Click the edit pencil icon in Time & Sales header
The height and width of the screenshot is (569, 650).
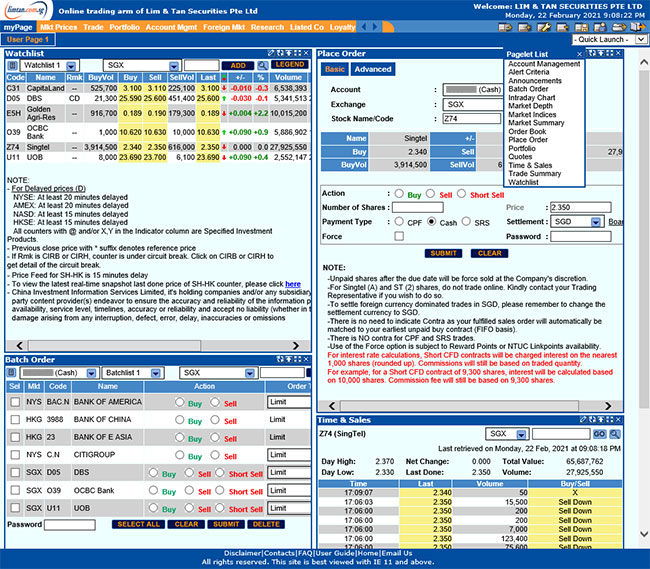583,419
